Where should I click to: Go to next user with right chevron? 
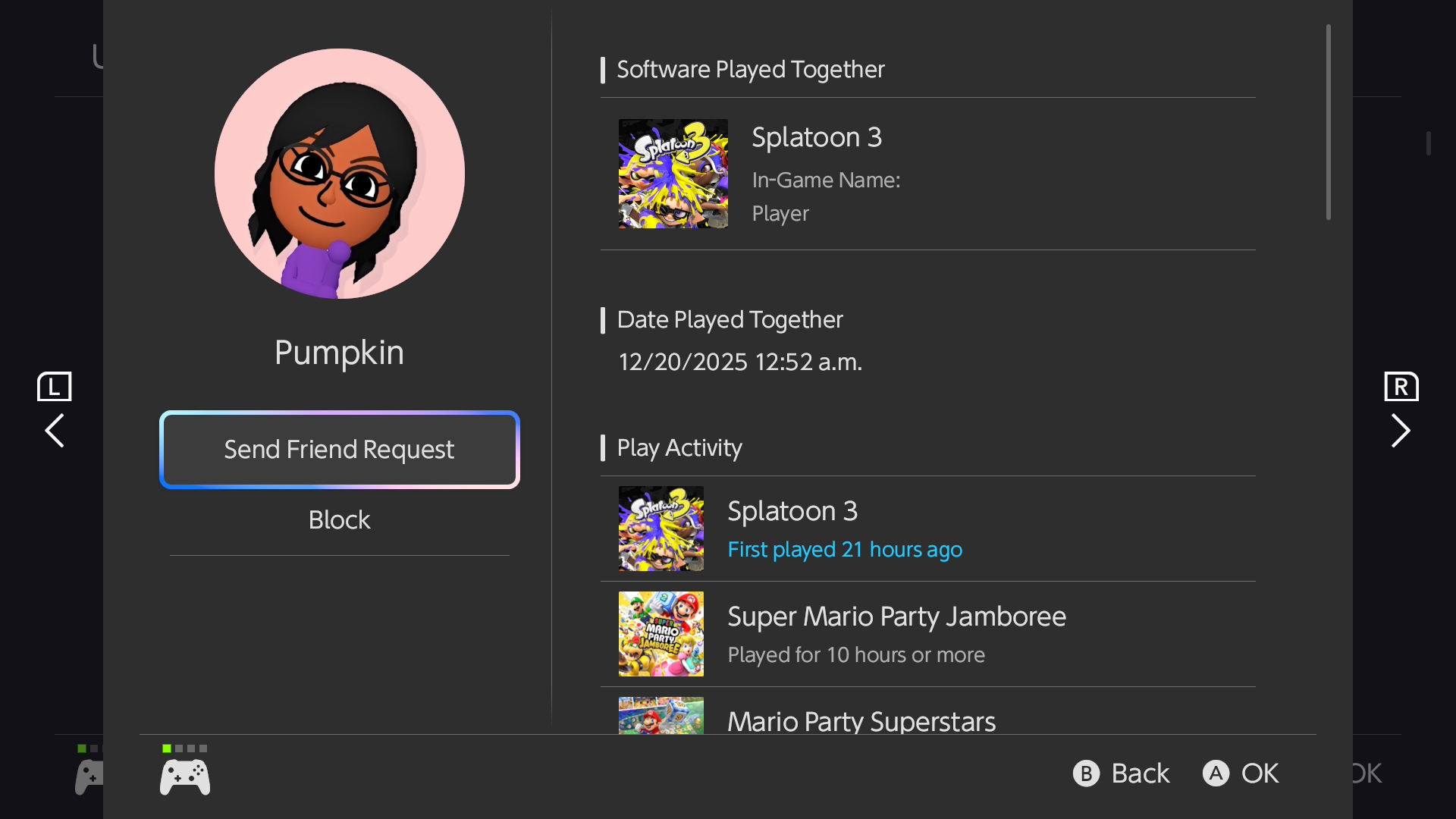[1400, 431]
